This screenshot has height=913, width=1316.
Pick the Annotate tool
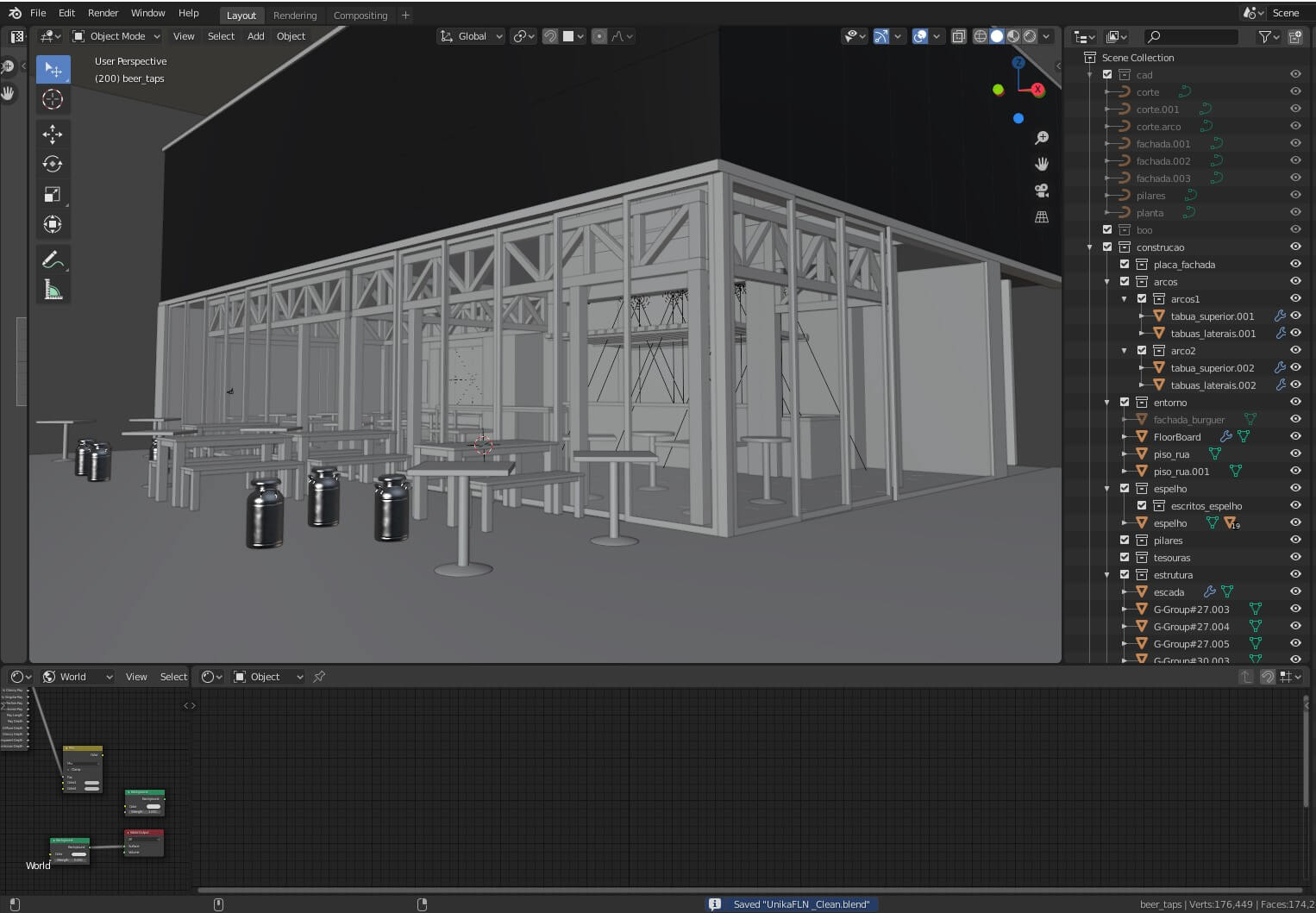tap(53, 259)
